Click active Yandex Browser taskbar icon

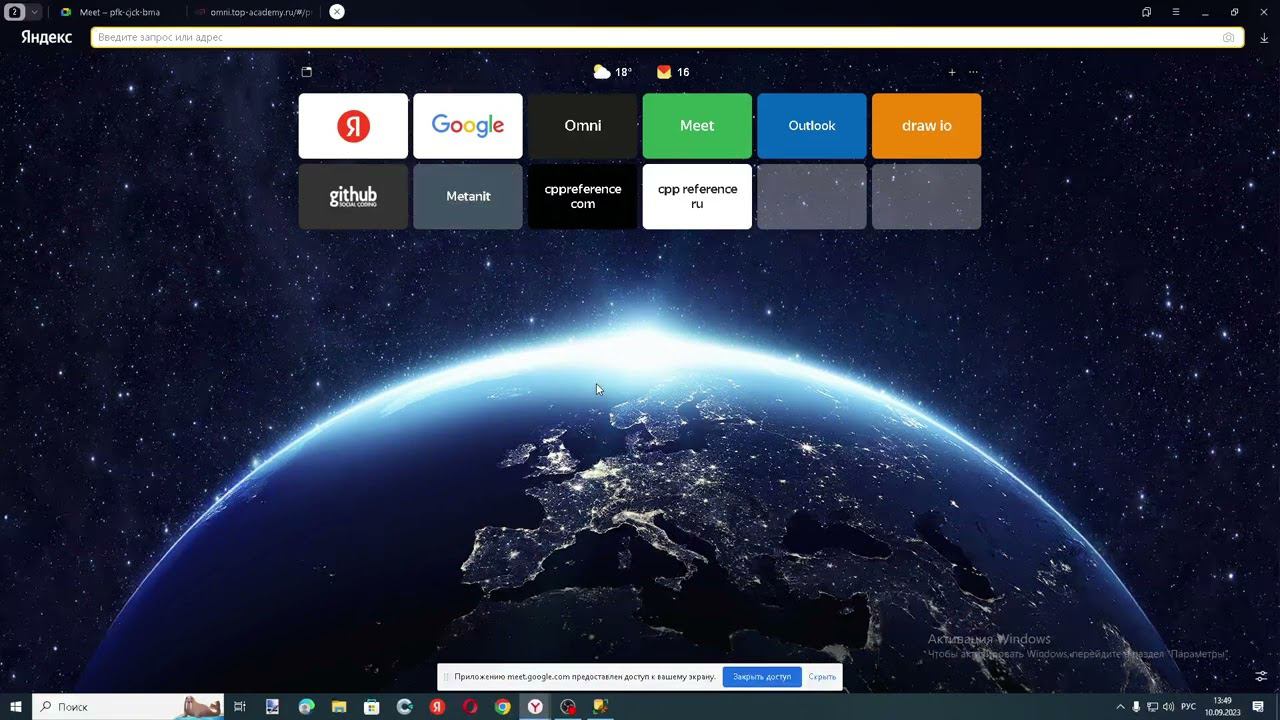[x=536, y=707]
